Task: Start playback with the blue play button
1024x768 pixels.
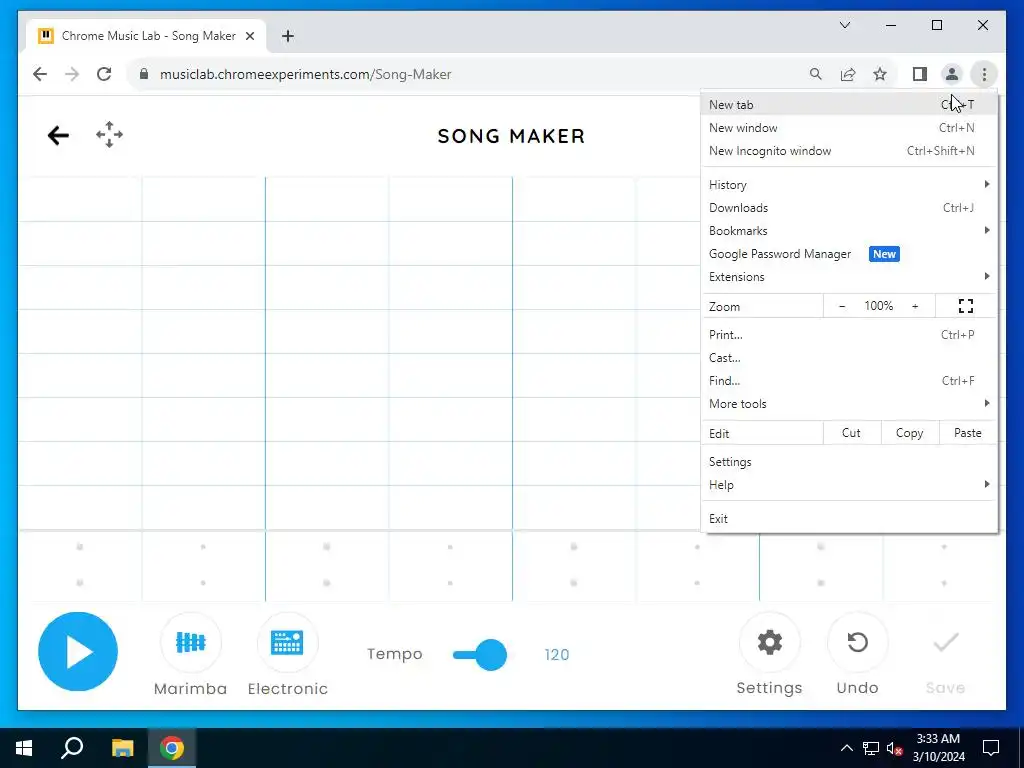Action: click(78, 651)
